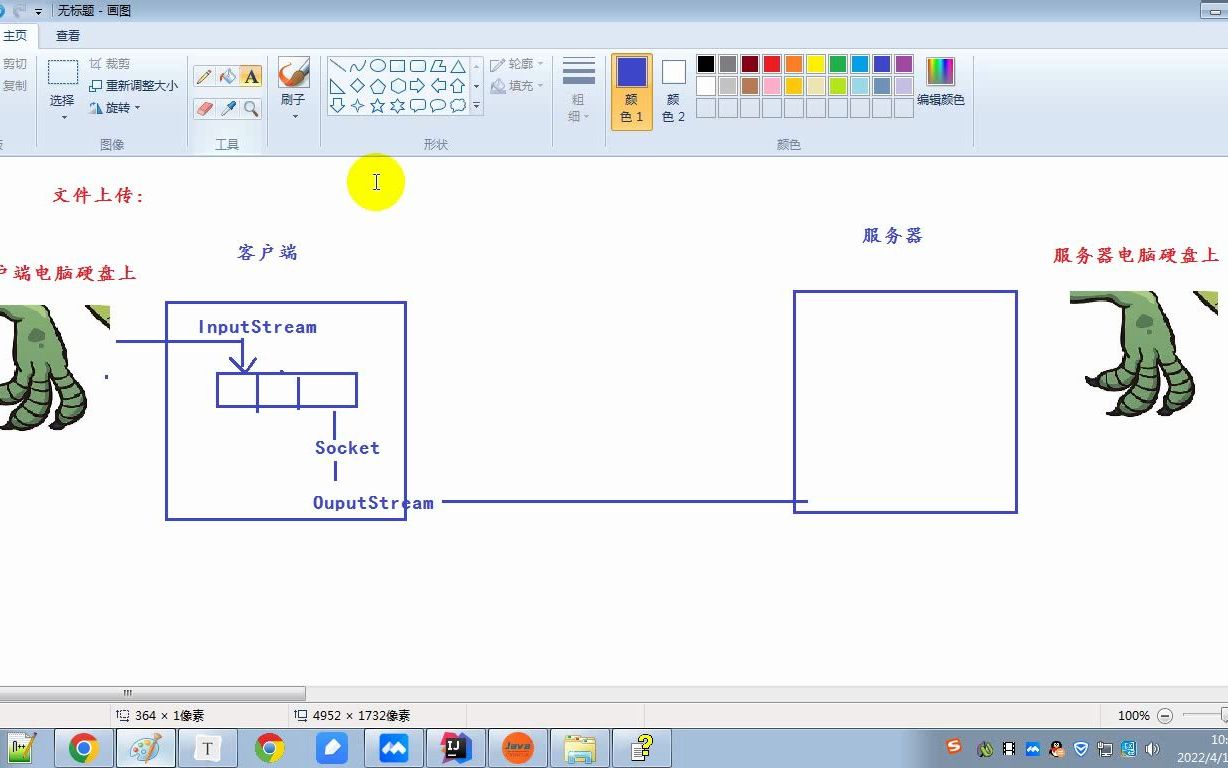Select the Pencil tool
Screen dimensions: 1228x768
(x=204, y=75)
